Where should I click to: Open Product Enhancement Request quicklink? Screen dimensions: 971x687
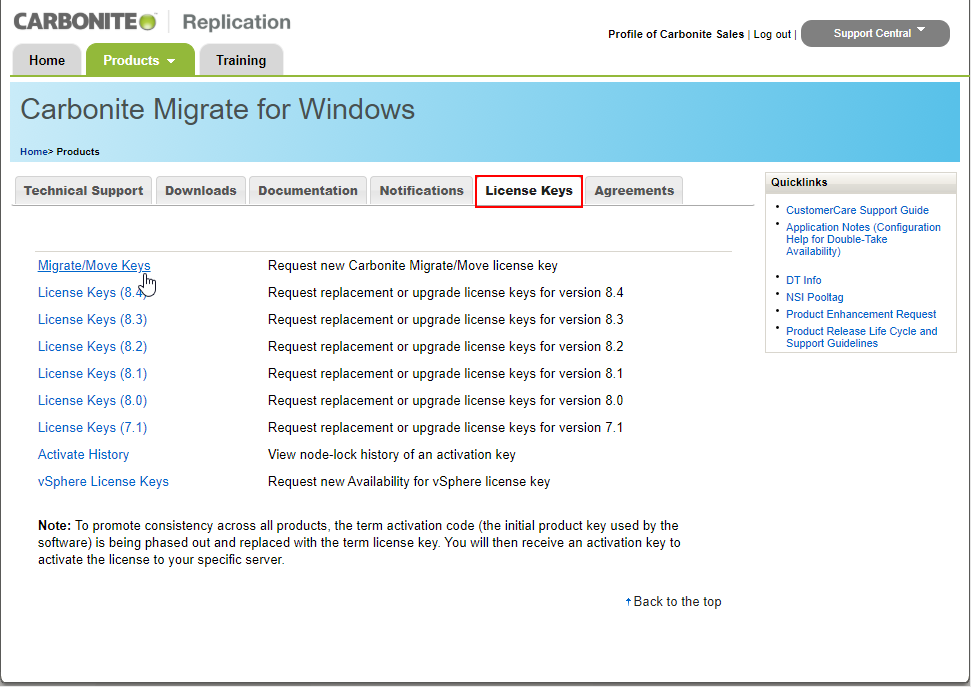click(x=861, y=314)
